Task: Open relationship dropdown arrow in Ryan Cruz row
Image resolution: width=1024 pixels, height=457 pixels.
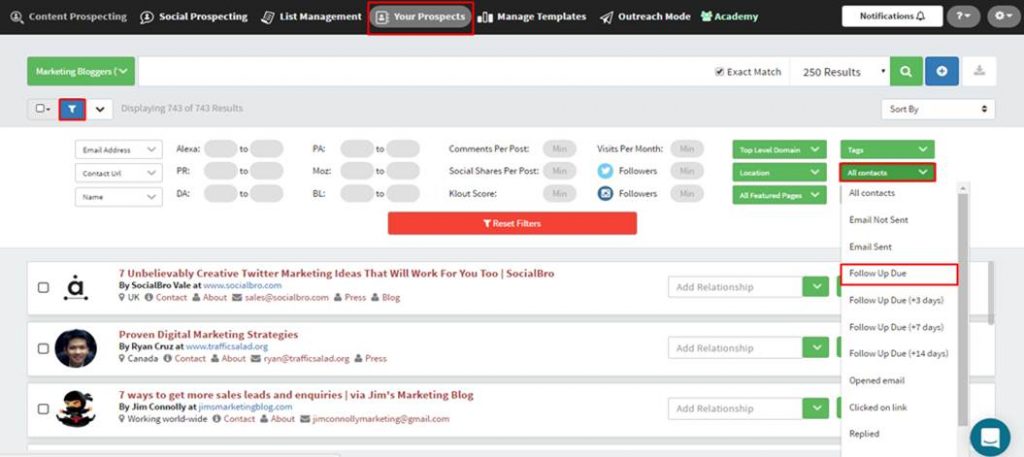Action: [x=816, y=348]
